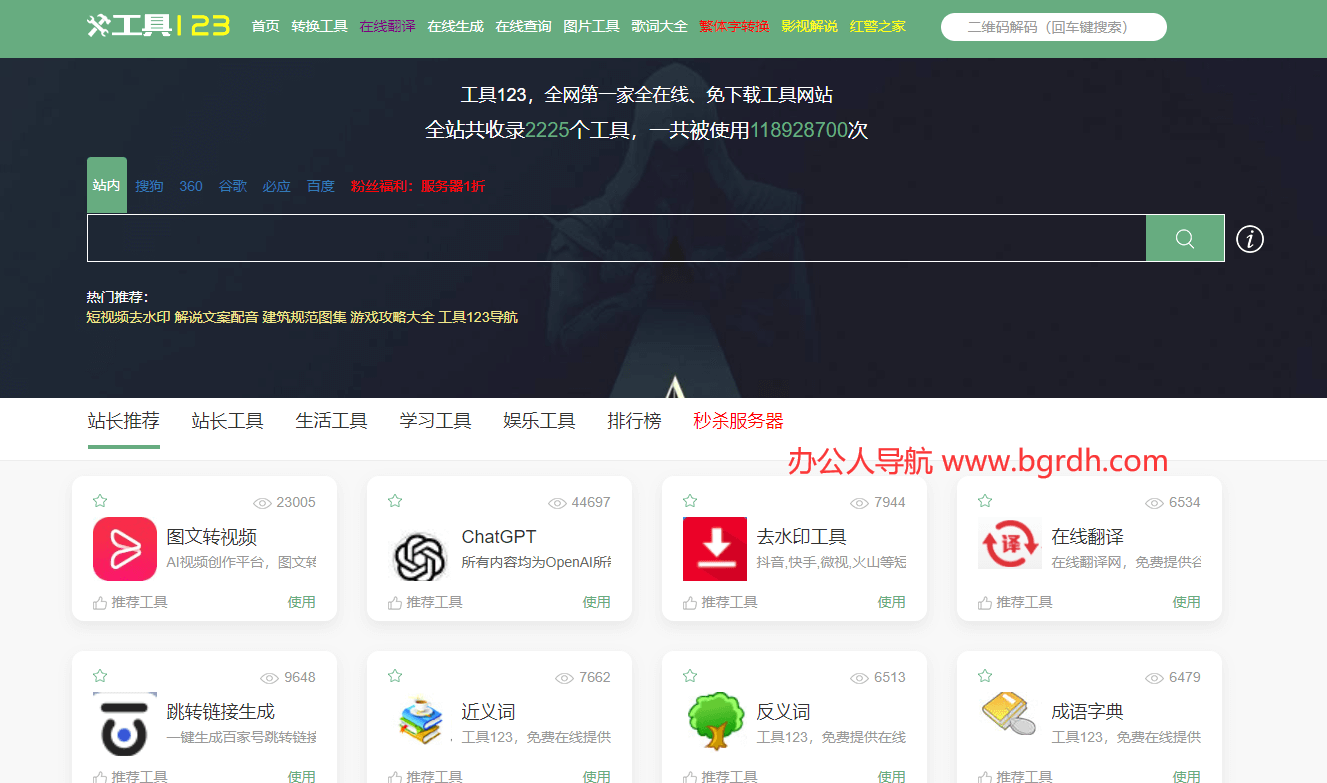Open 图片工具 in top navigation

tap(591, 26)
